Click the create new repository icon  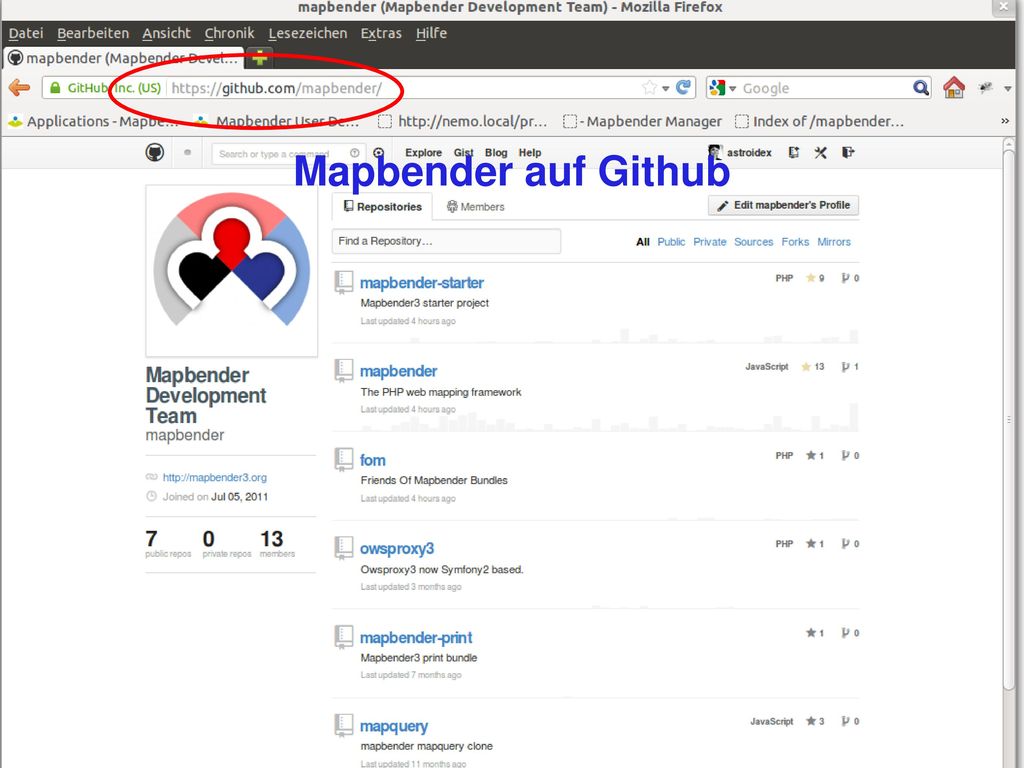coord(793,153)
